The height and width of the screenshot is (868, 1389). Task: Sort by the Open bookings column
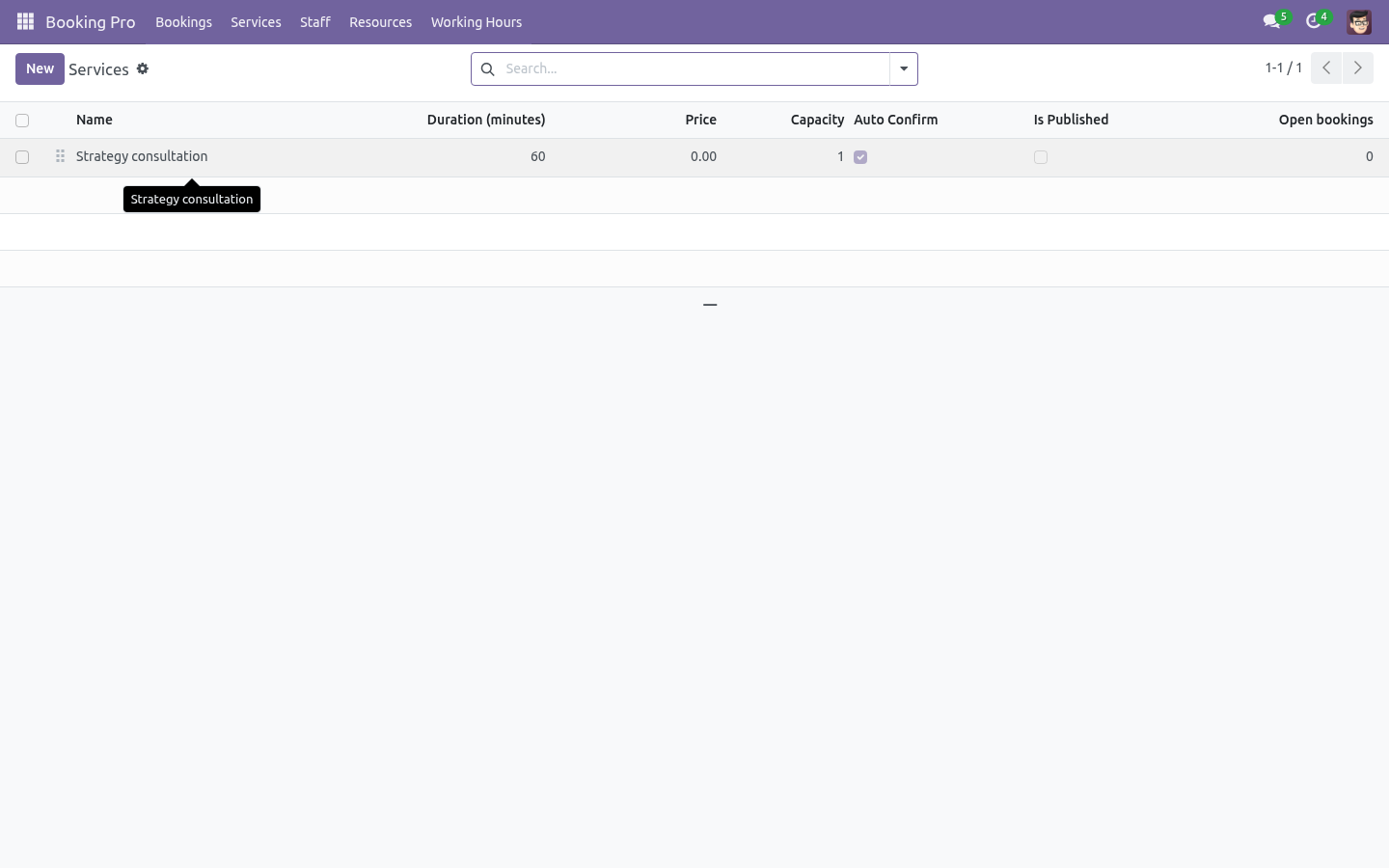click(x=1326, y=120)
